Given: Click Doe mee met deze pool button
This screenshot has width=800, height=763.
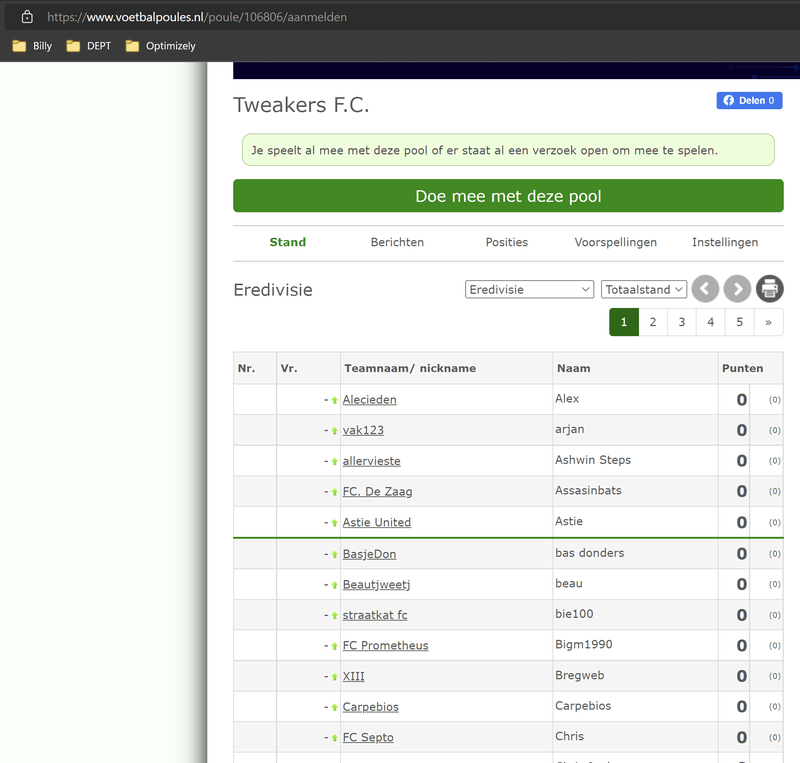Looking at the screenshot, I should [x=508, y=196].
